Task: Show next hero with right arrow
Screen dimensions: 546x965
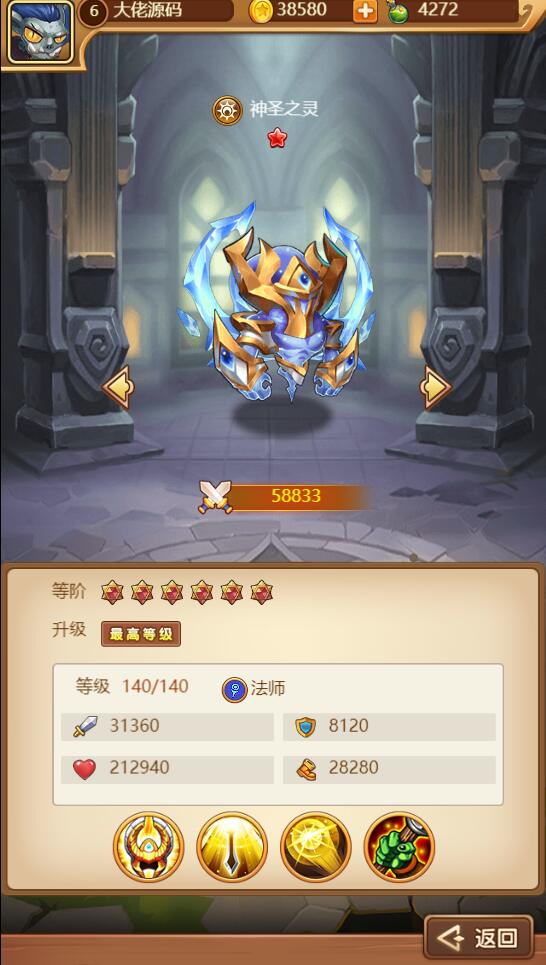Action: 435,386
